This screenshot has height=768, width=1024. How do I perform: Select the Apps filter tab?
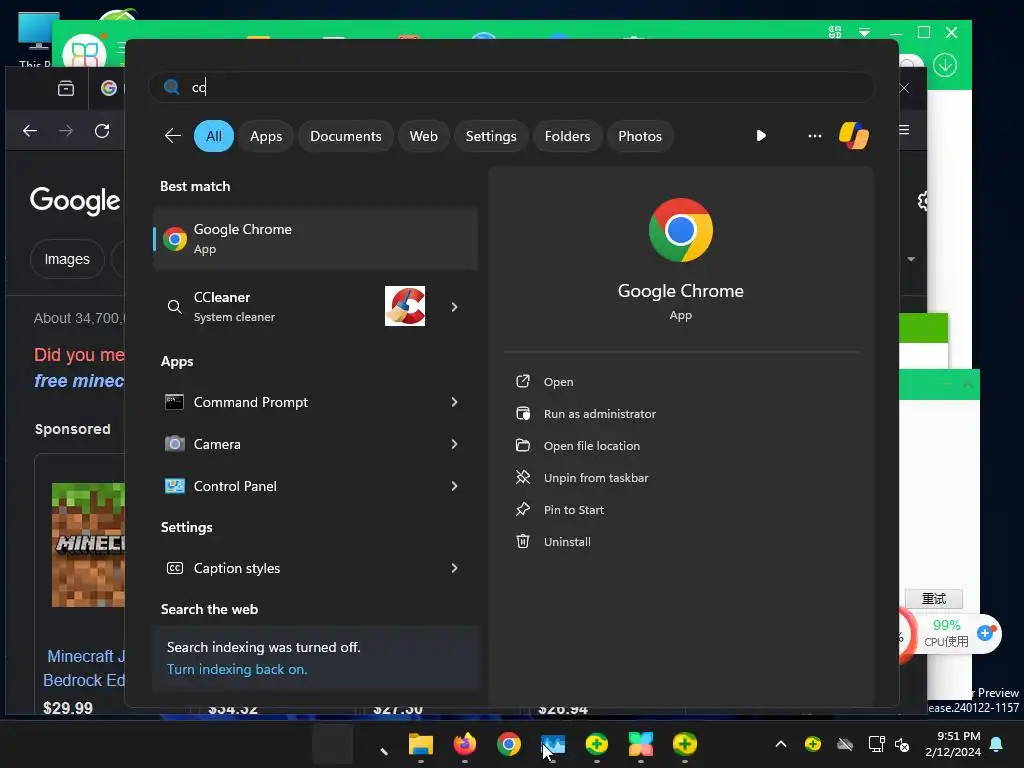click(x=266, y=136)
